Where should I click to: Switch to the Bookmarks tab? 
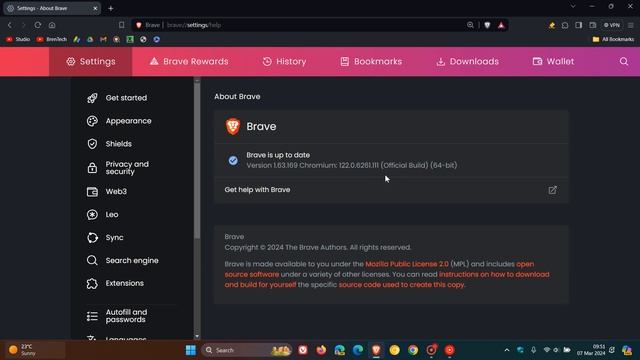point(371,62)
